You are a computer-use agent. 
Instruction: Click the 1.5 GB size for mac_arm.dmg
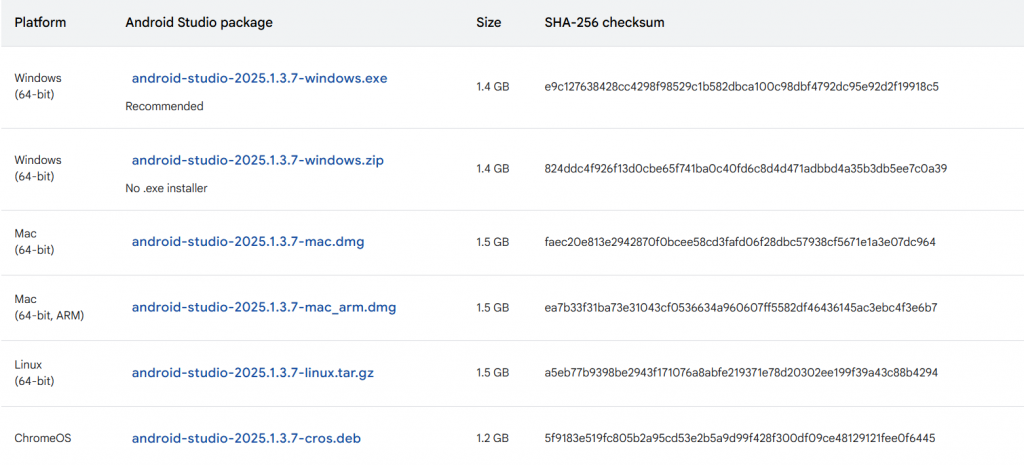[x=492, y=307]
